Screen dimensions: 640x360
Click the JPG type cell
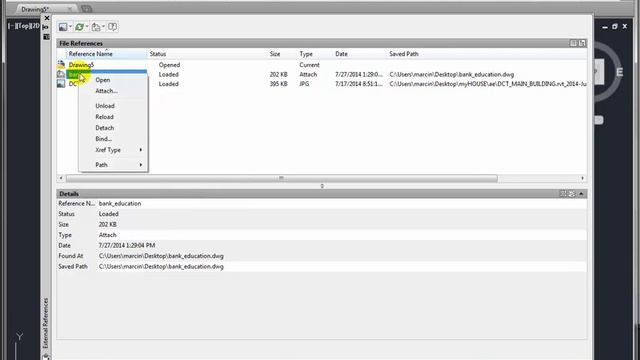click(x=304, y=84)
